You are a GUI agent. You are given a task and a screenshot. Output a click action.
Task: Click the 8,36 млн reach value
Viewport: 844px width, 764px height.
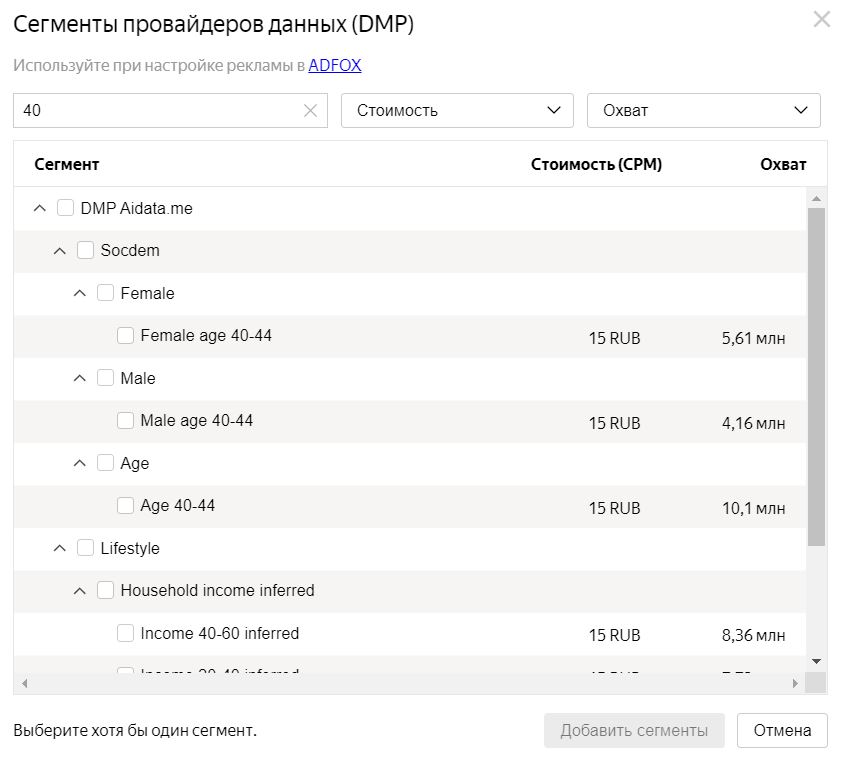click(754, 635)
